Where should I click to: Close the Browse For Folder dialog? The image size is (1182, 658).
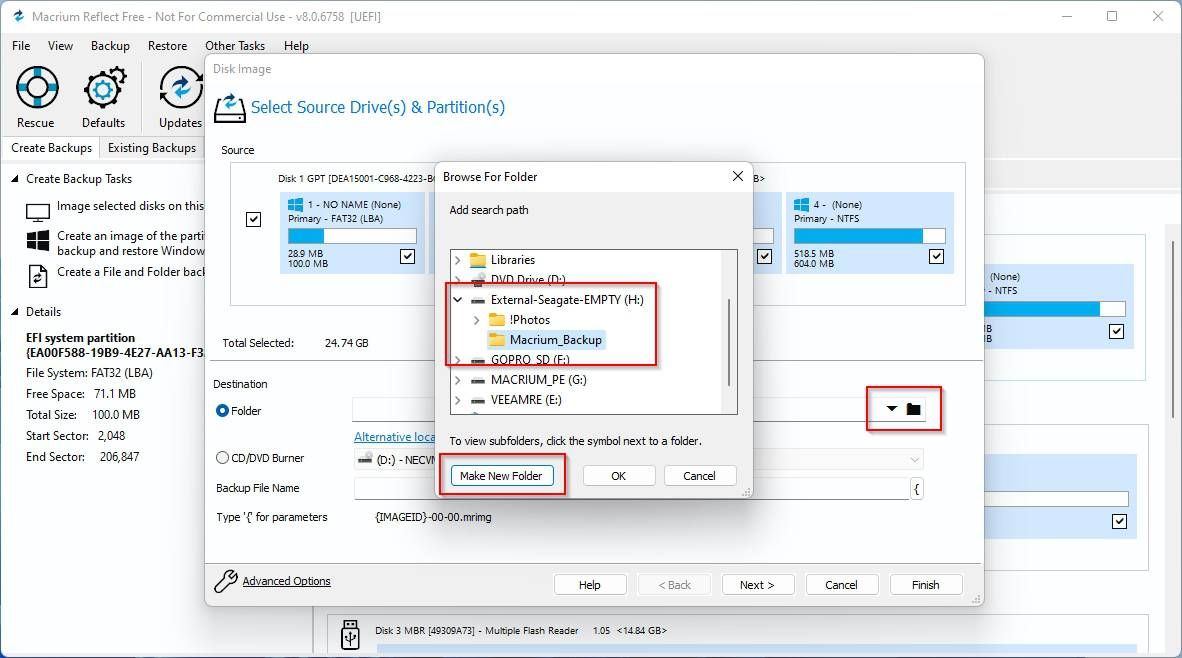tap(737, 176)
